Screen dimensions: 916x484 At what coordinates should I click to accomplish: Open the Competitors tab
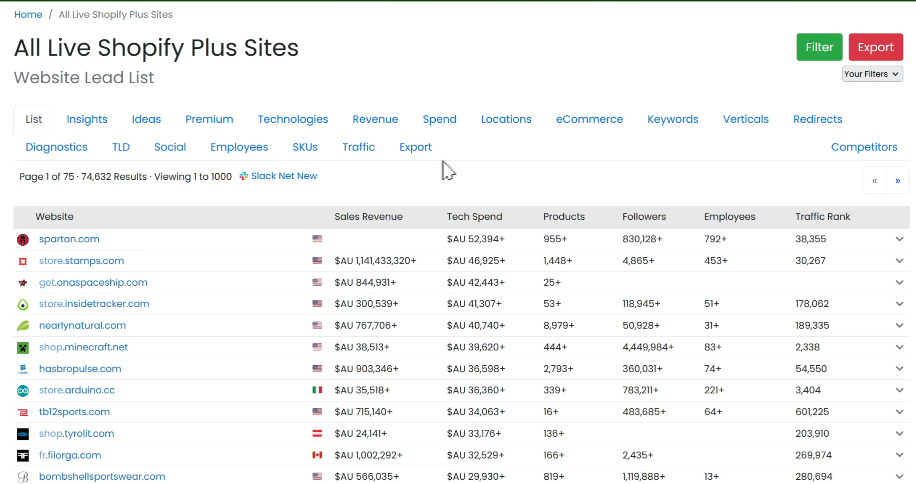coord(864,147)
